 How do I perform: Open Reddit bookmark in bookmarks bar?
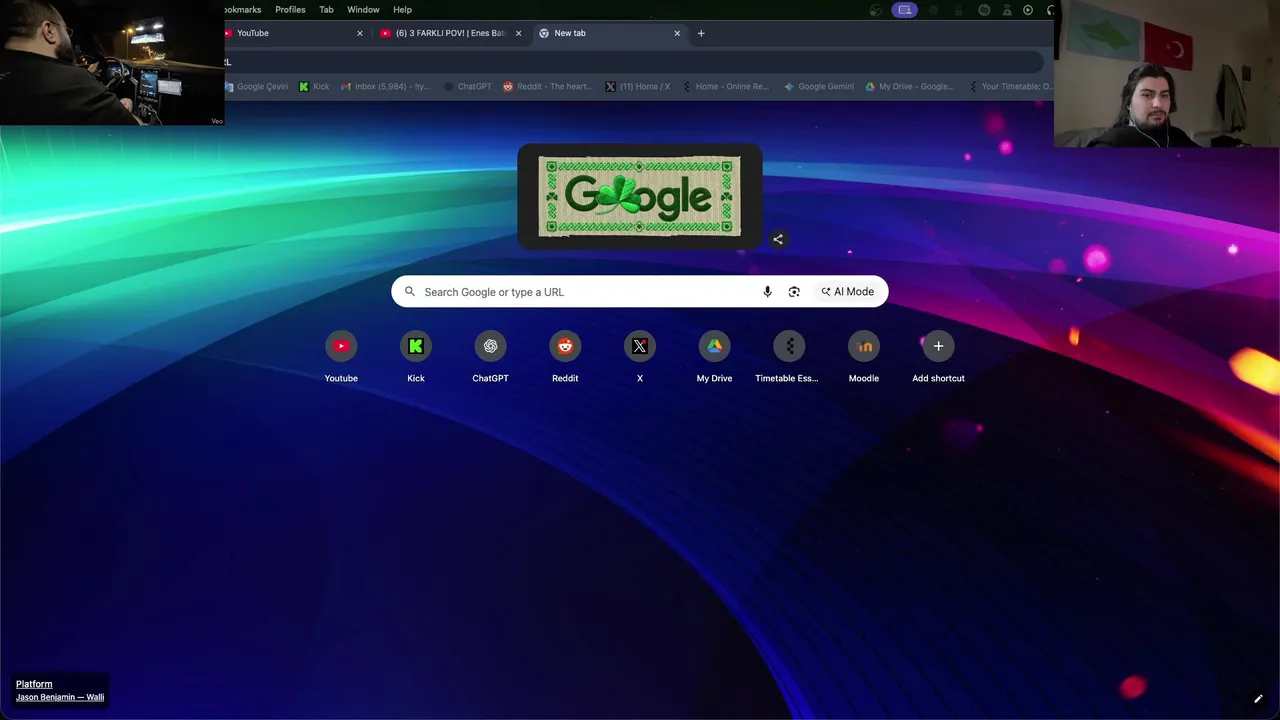(548, 87)
